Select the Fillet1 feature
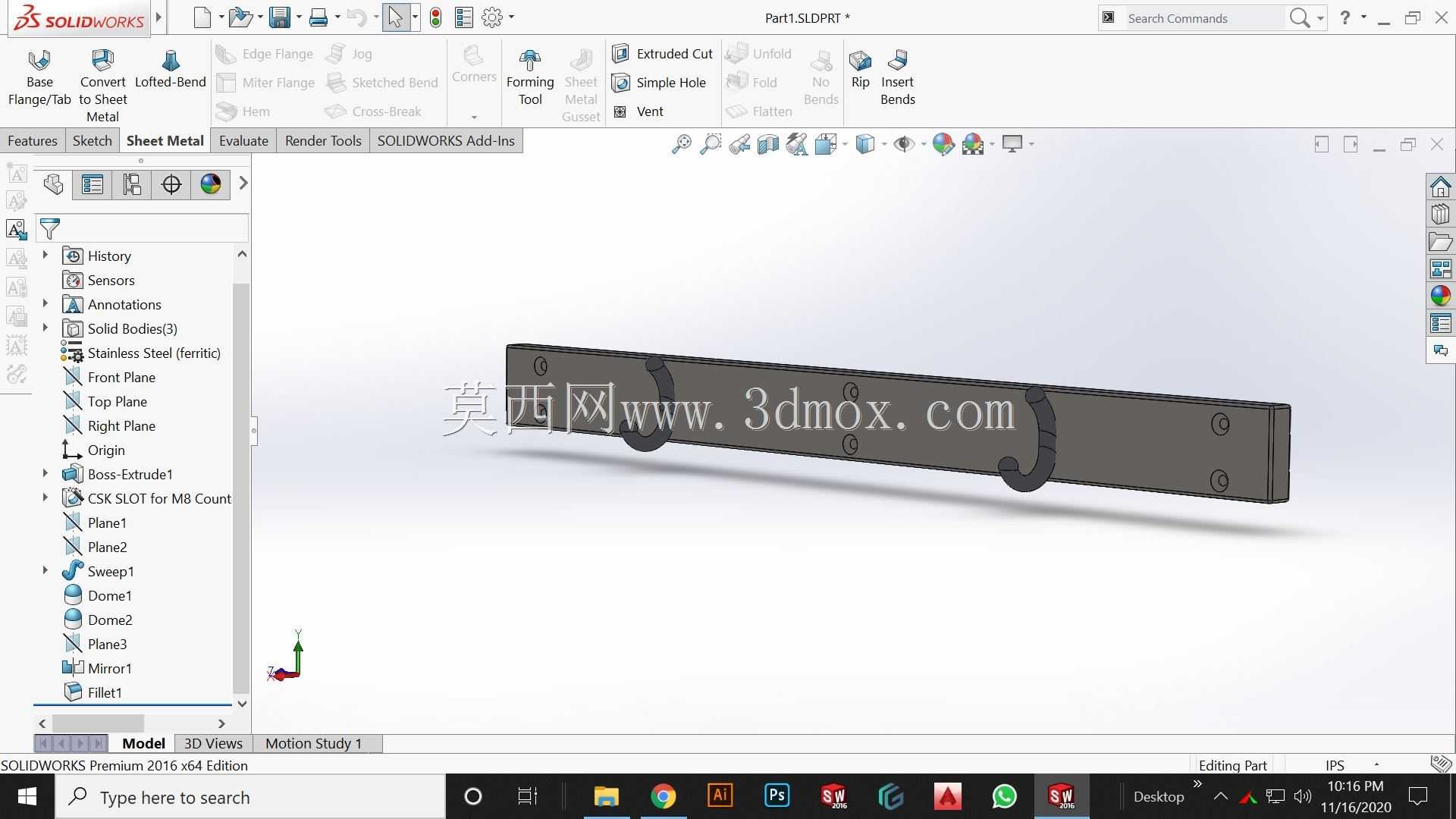Screen dimensions: 1456x819 tap(105, 692)
